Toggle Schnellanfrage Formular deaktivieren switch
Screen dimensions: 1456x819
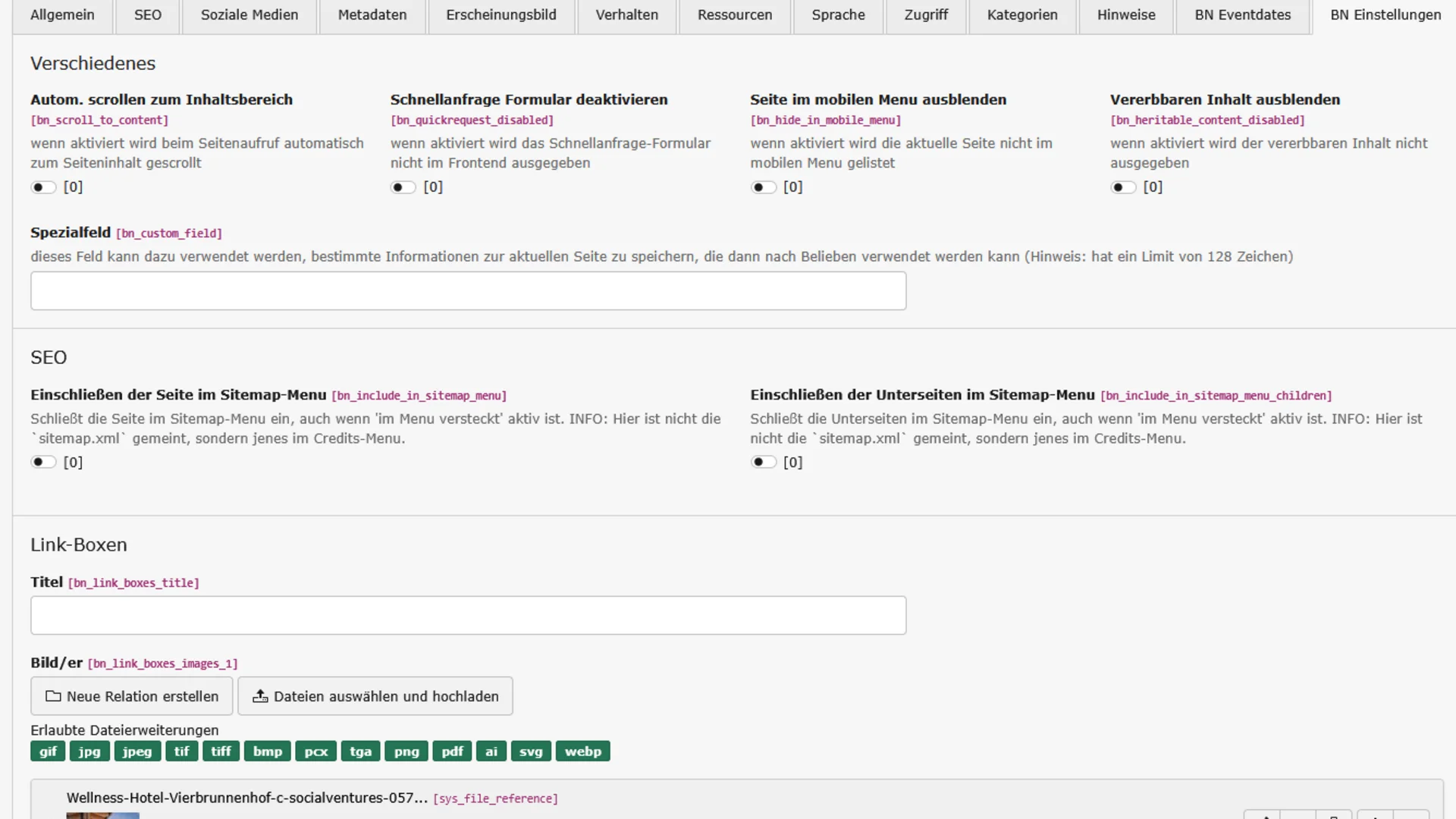coord(403,187)
